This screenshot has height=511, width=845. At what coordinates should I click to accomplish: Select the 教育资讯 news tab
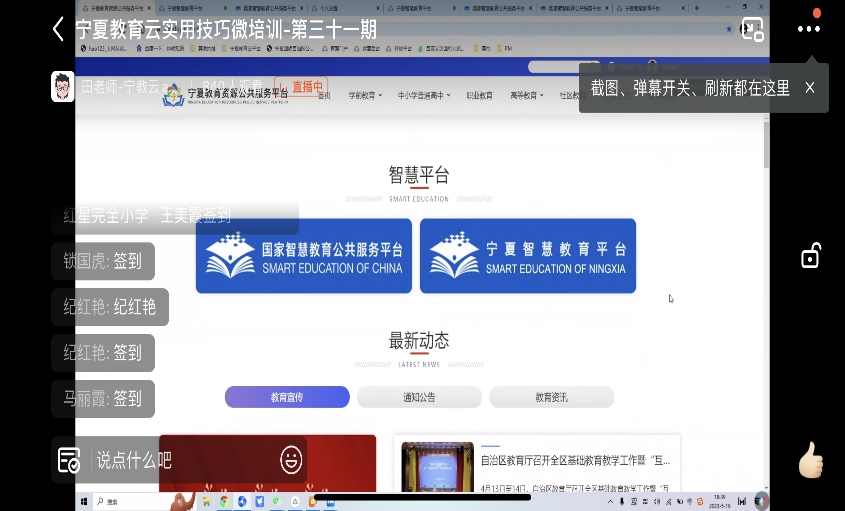tap(551, 397)
